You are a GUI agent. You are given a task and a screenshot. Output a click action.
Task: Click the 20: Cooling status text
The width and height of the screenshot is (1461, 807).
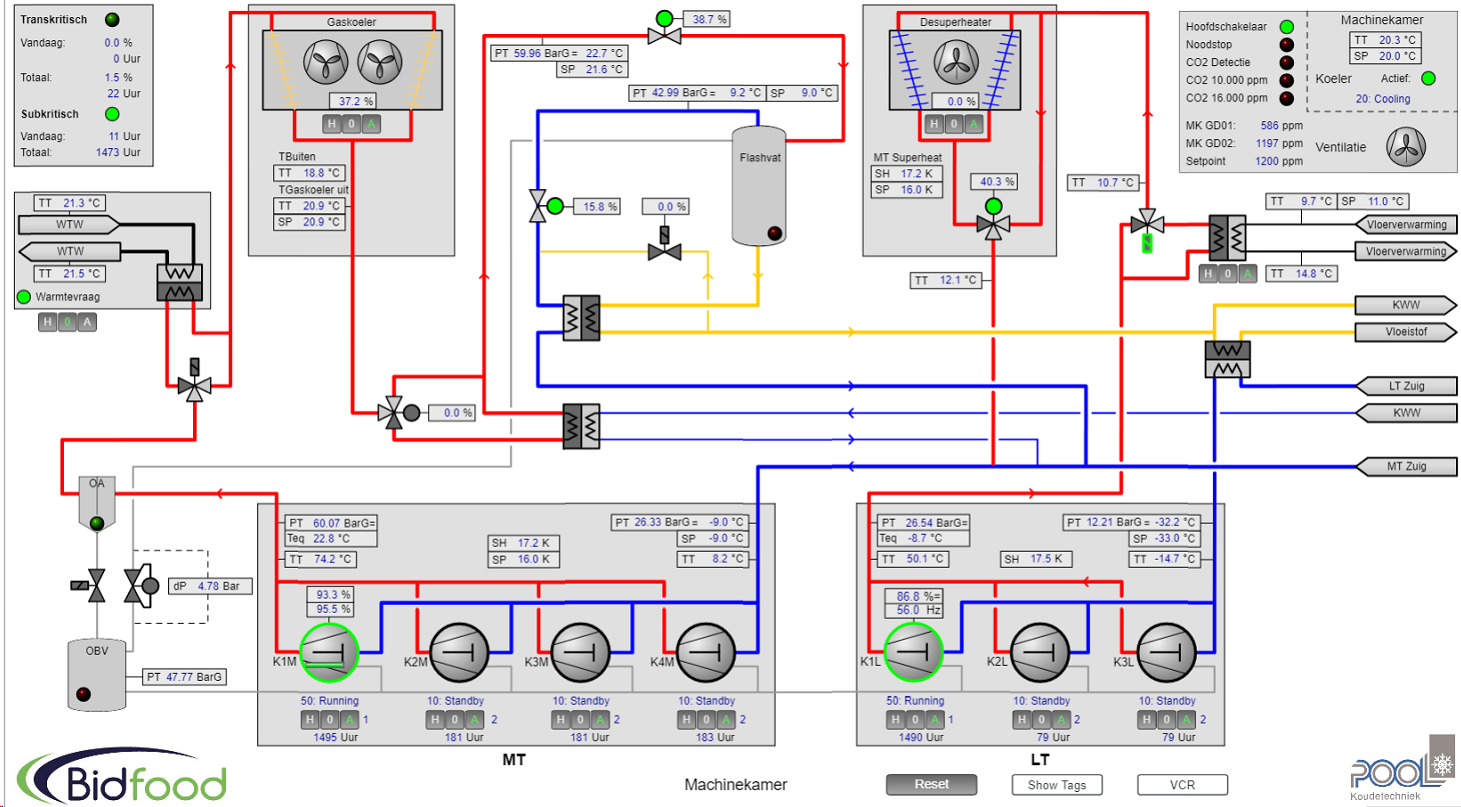pos(1383,99)
